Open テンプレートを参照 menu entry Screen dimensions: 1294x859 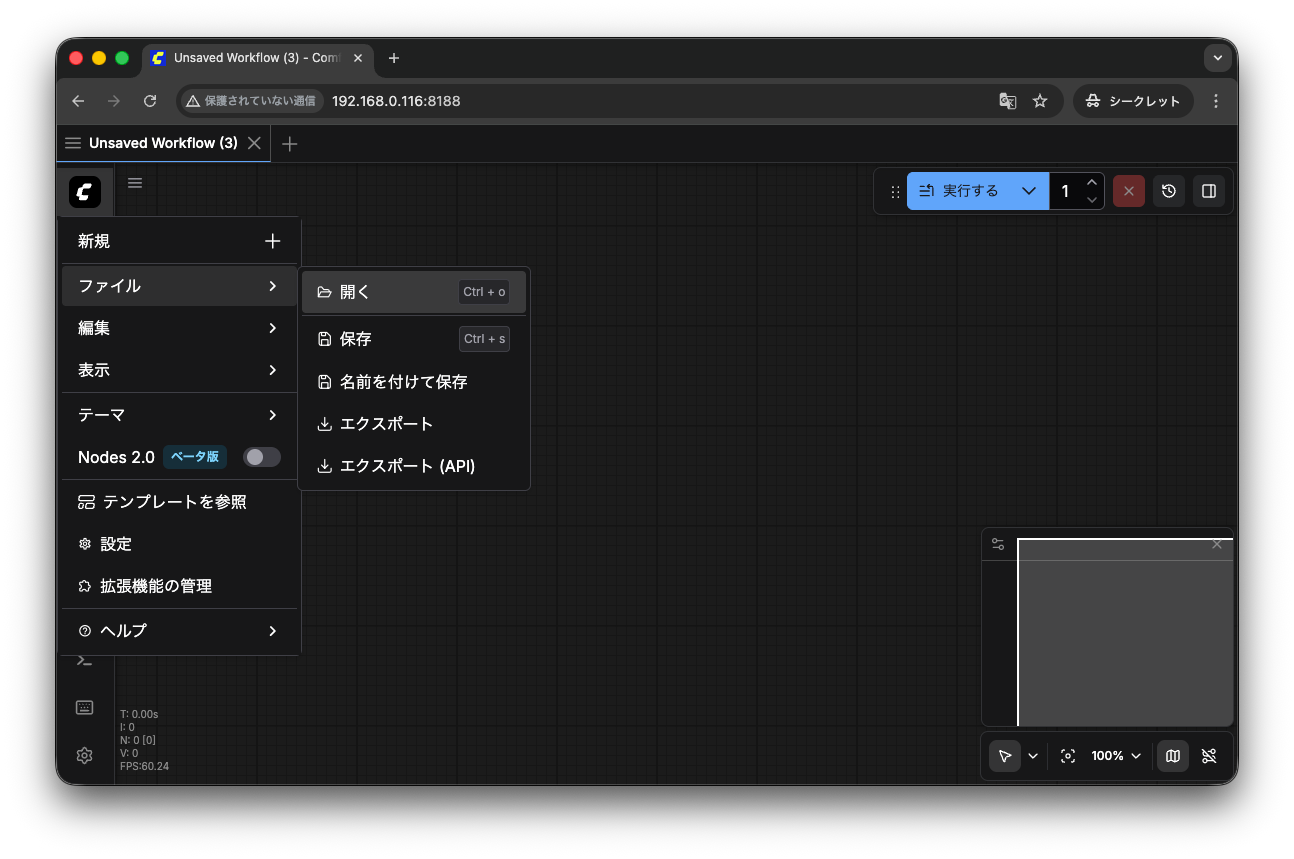pyautogui.click(x=180, y=502)
